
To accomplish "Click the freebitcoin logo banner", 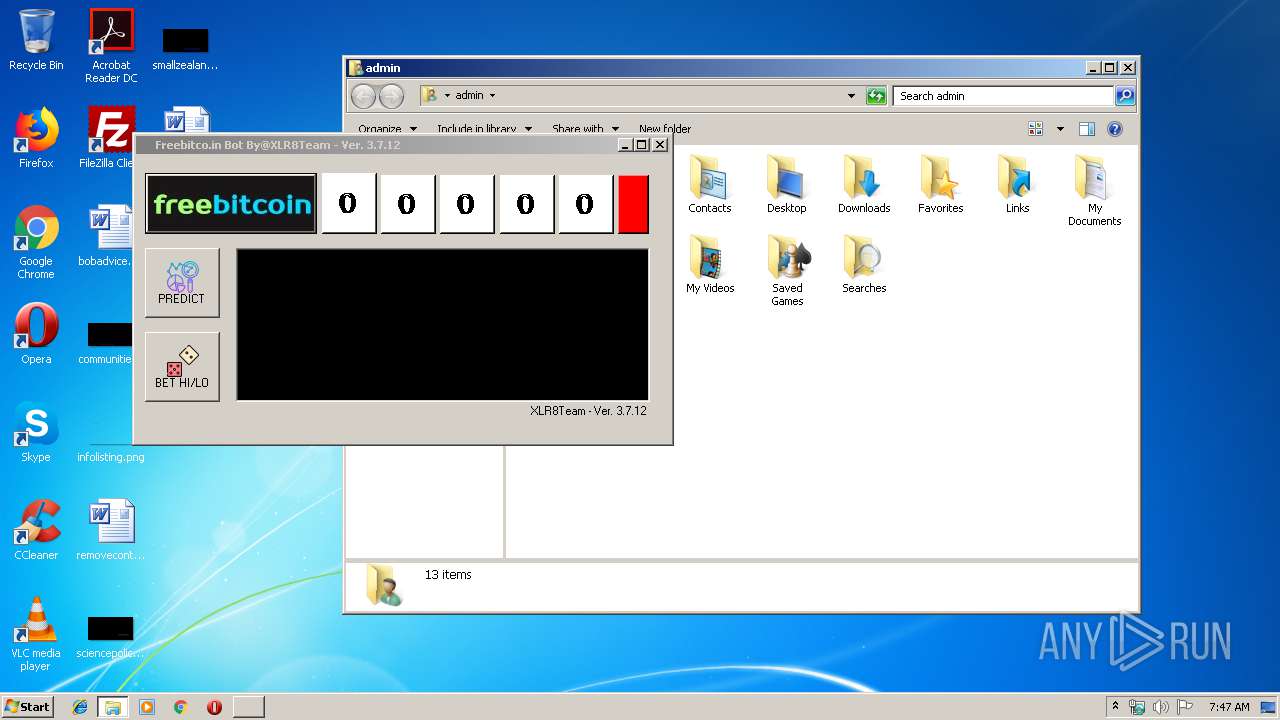I will pyautogui.click(x=231, y=204).
